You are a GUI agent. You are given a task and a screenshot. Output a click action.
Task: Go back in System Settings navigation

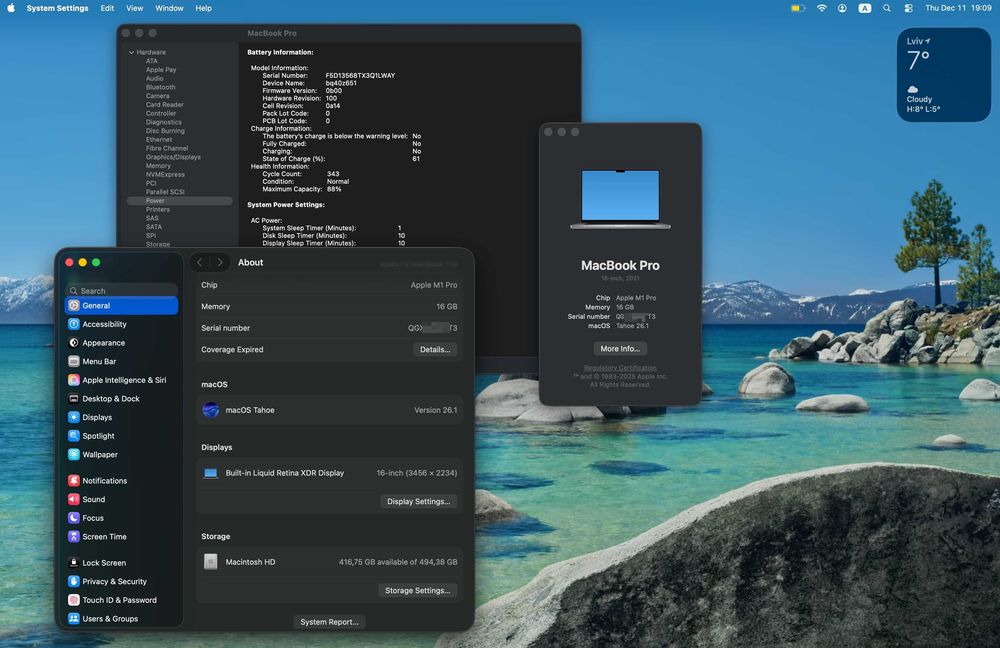[200, 262]
